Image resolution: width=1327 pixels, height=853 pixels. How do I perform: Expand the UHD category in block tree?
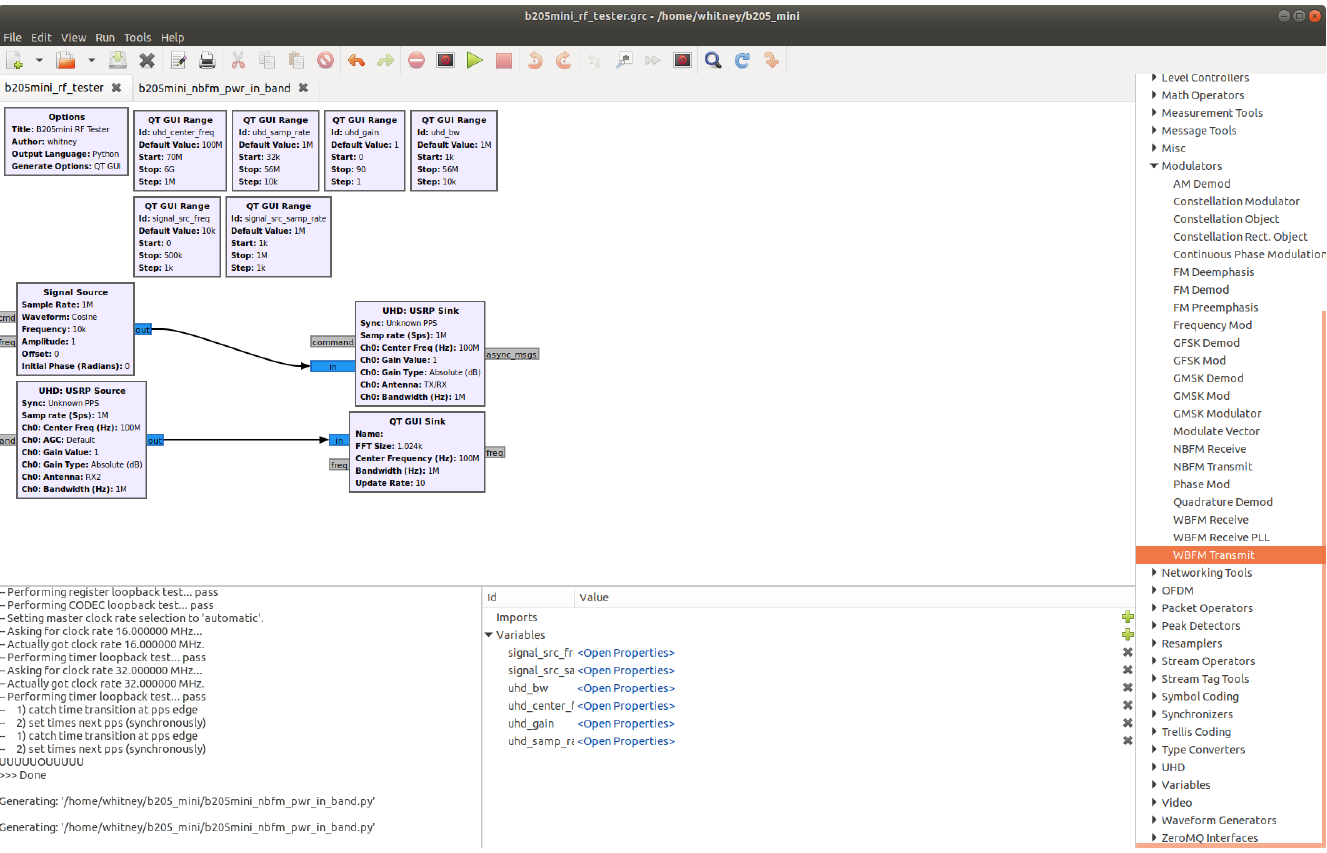tap(1154, 767)
